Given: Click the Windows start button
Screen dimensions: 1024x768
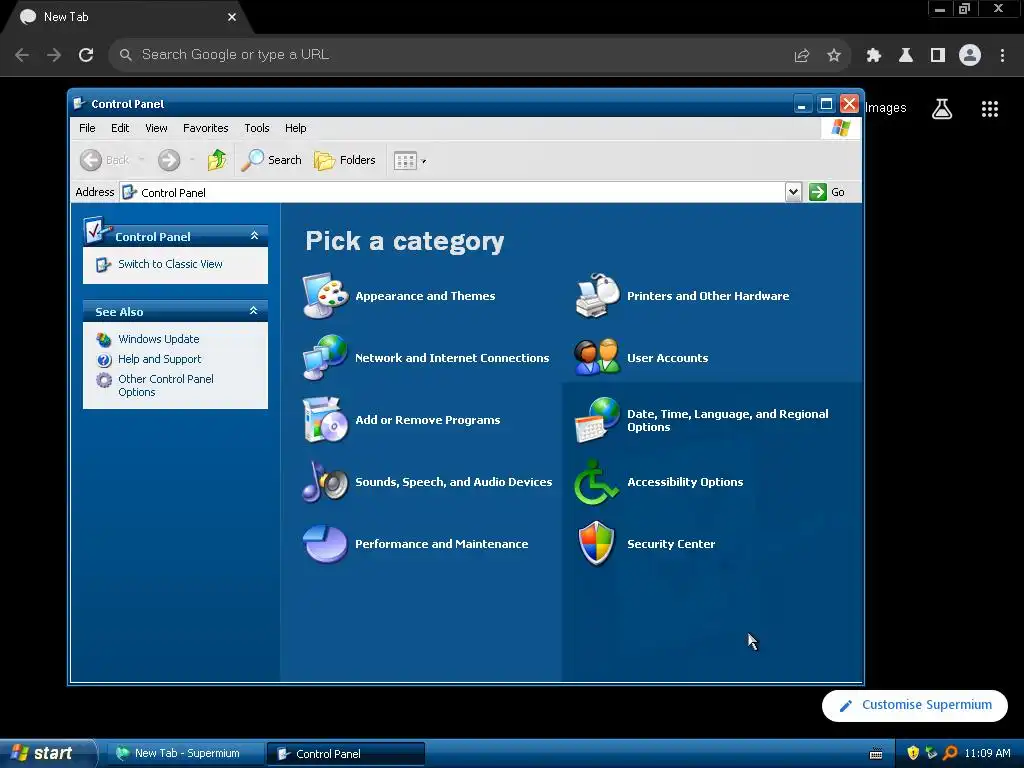Looking at the screenshot, I should click(47, 753).
